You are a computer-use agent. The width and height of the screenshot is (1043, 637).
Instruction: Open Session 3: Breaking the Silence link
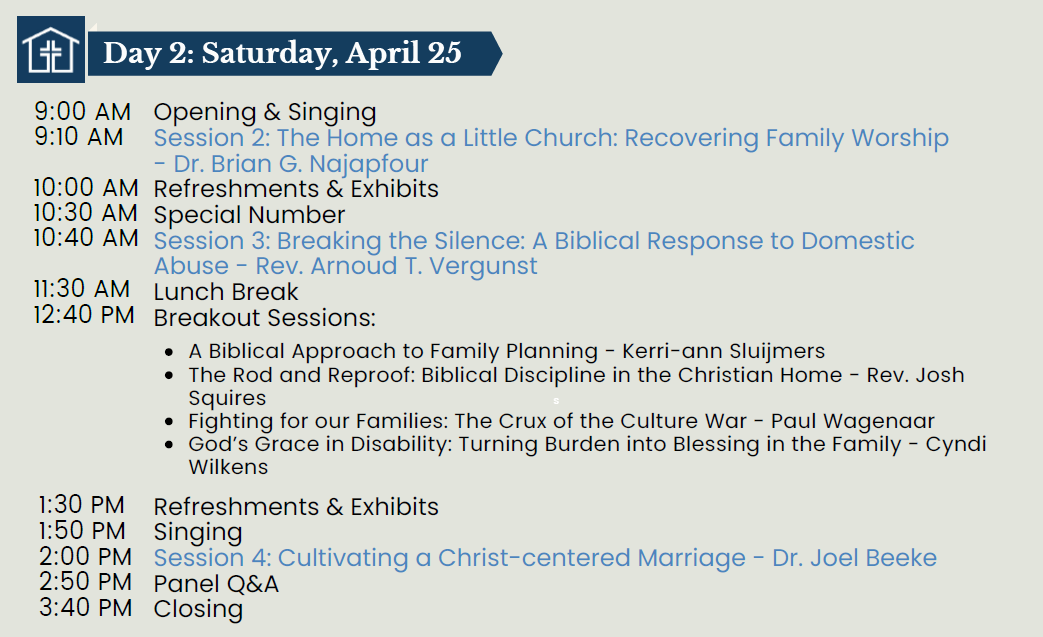click(534, 241)
